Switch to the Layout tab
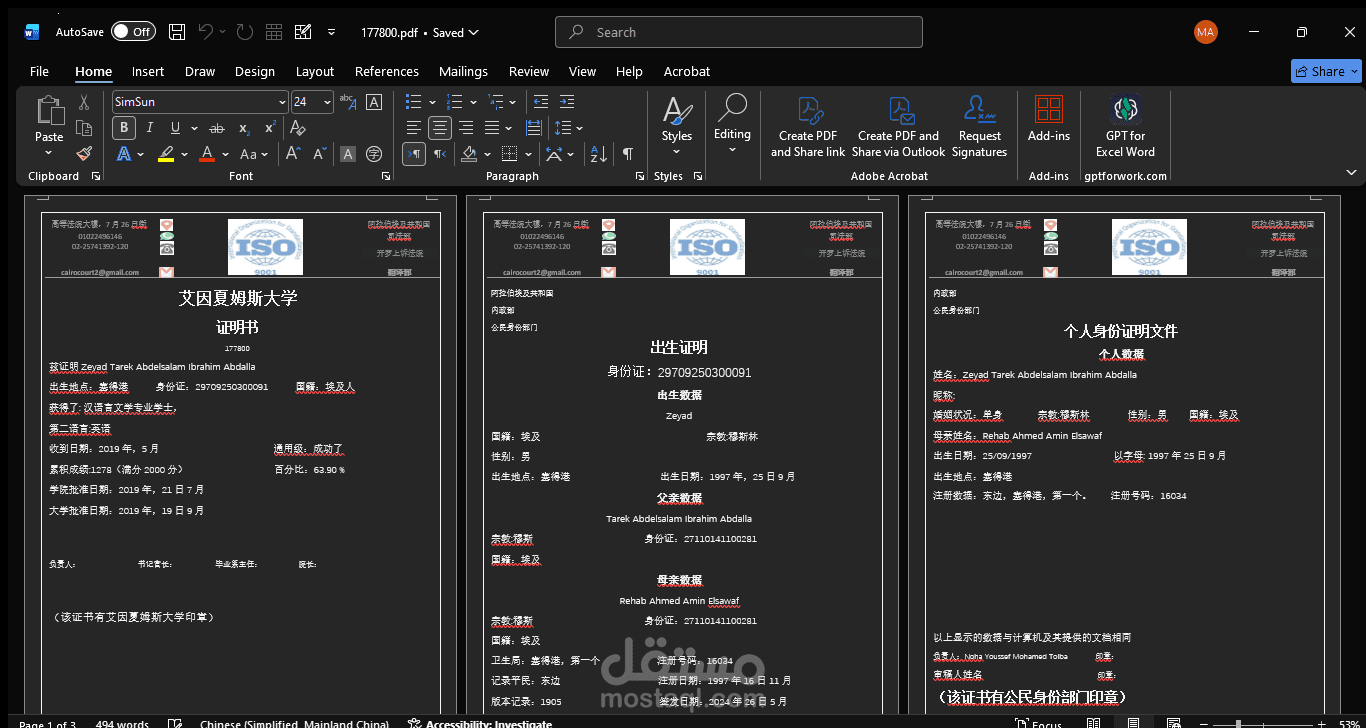The width and height of the screenshot is (1366, 728). 315,71
